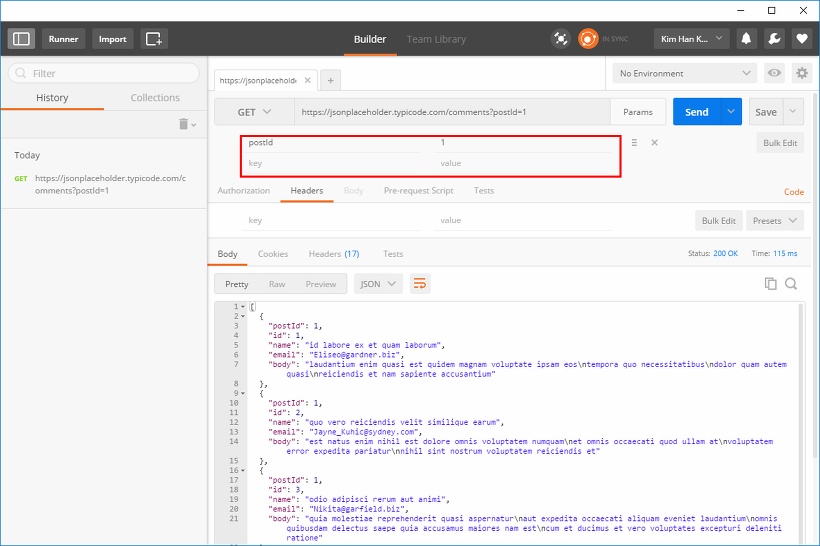Collapse JSON fold arrow at line 1
820x546 pixels.
(x=243, y=306)
